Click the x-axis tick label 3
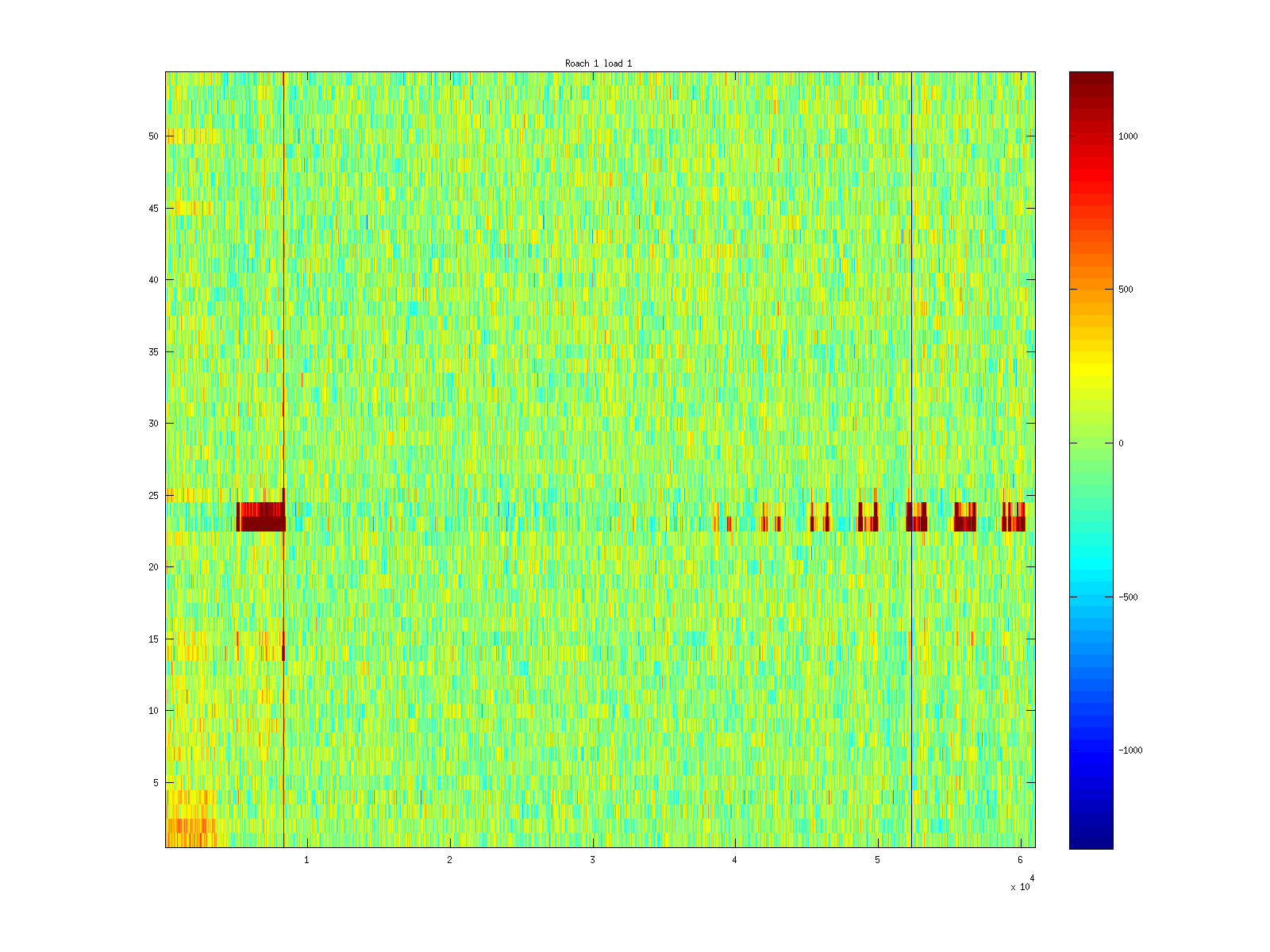Viewport: 1270px width, 952px height. pos(592,860)
